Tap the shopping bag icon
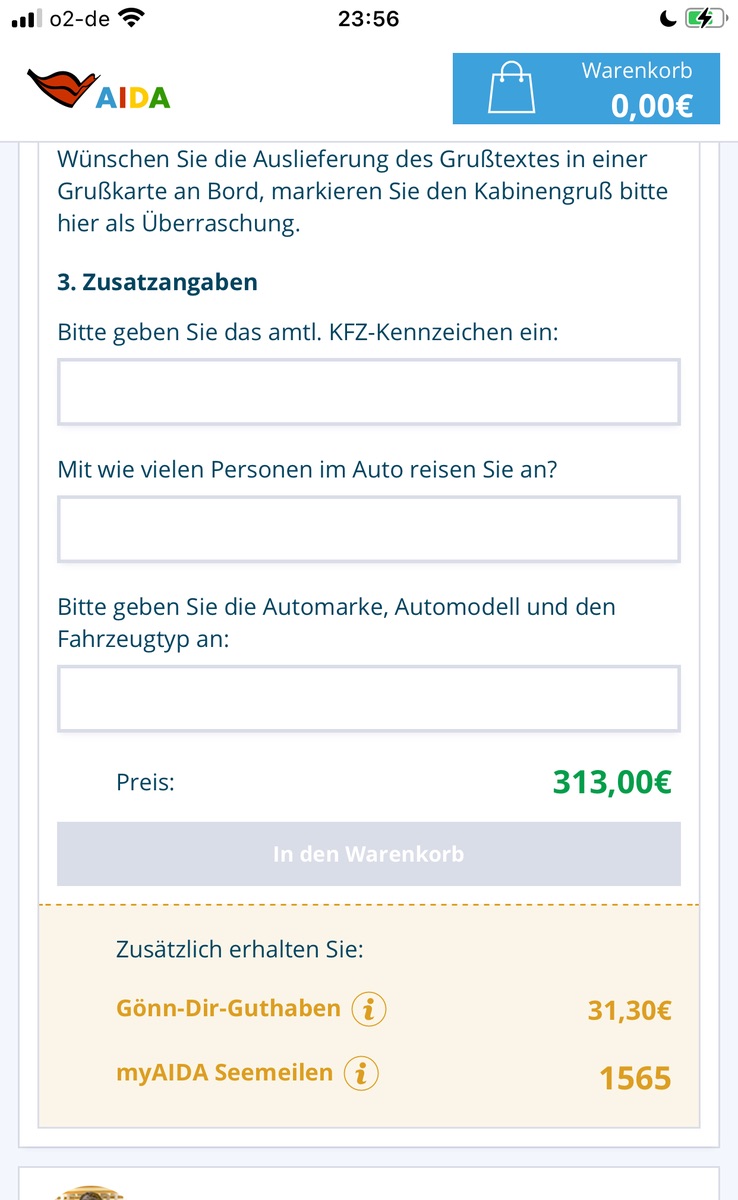Screen dimensions: 738x1200 point(511,88)
